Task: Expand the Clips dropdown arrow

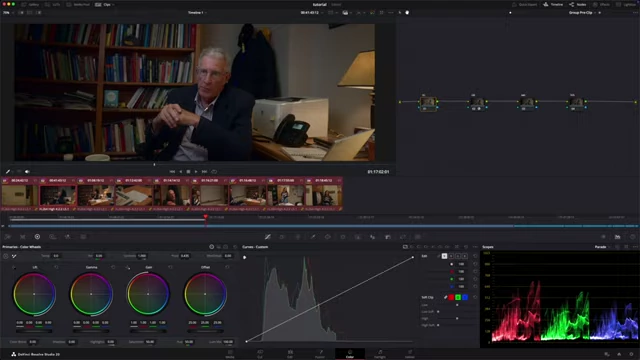Action: coord(113,4)
